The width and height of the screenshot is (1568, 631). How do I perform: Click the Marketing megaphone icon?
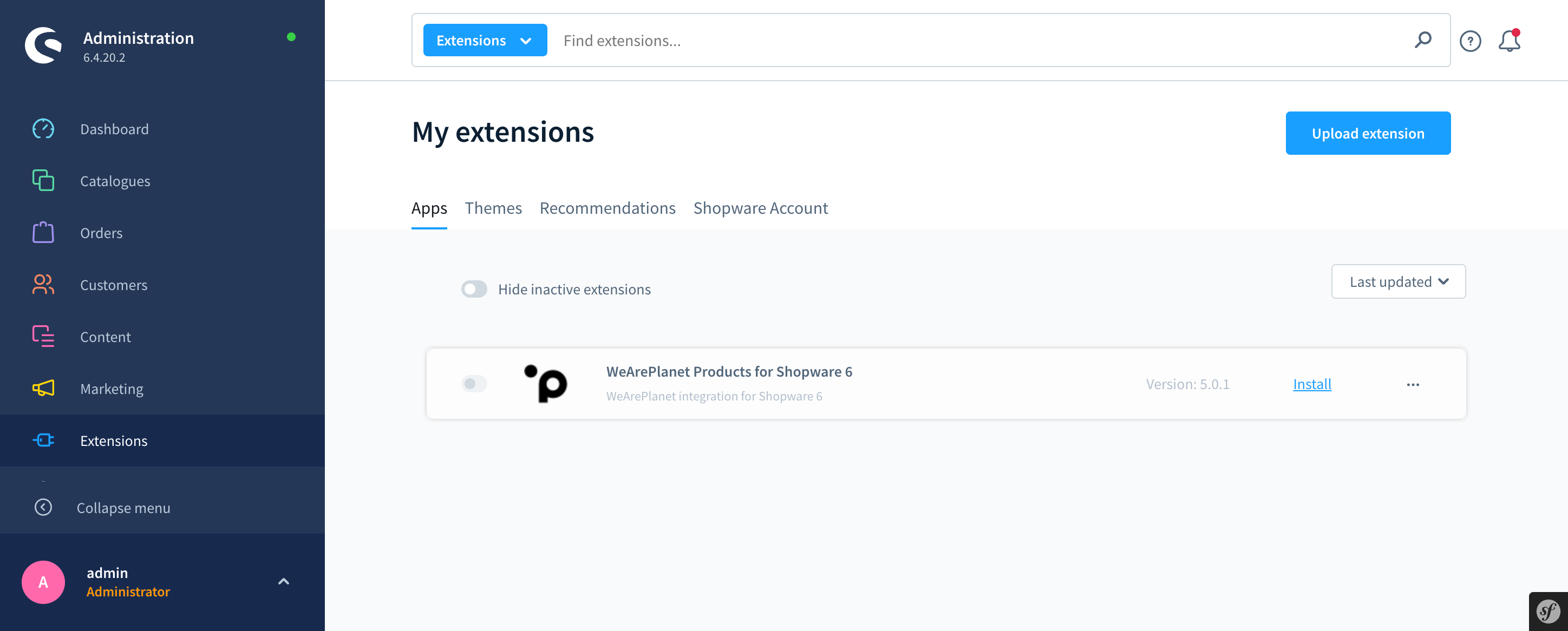pos(43,388)
